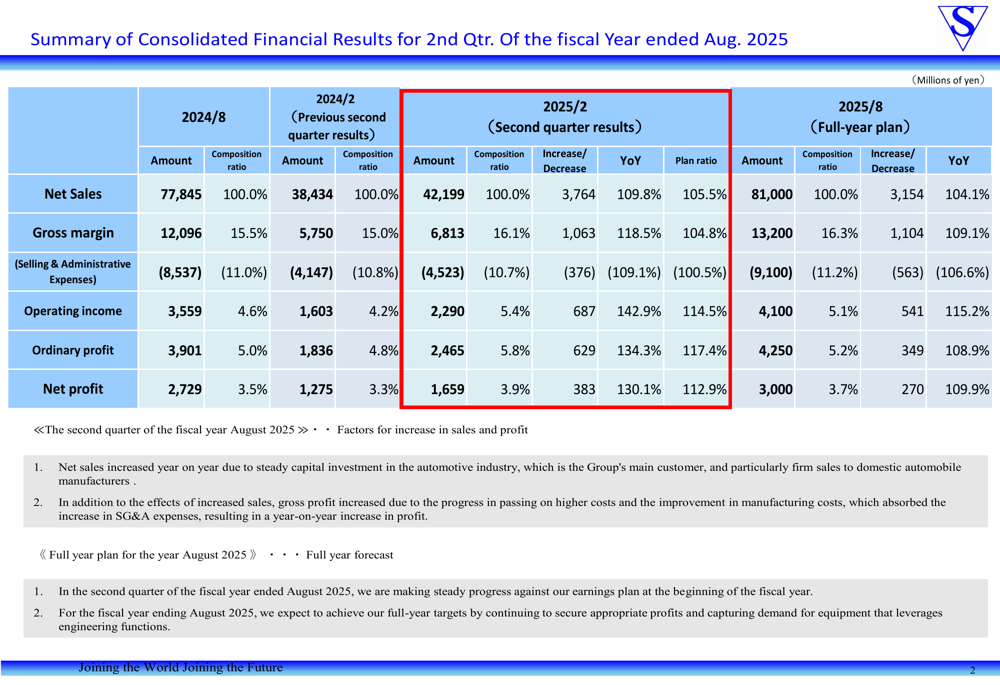Click the Net Sales value 38,434
The width and height of the screenshot is (1000, 685).
[x=312, y=194]
